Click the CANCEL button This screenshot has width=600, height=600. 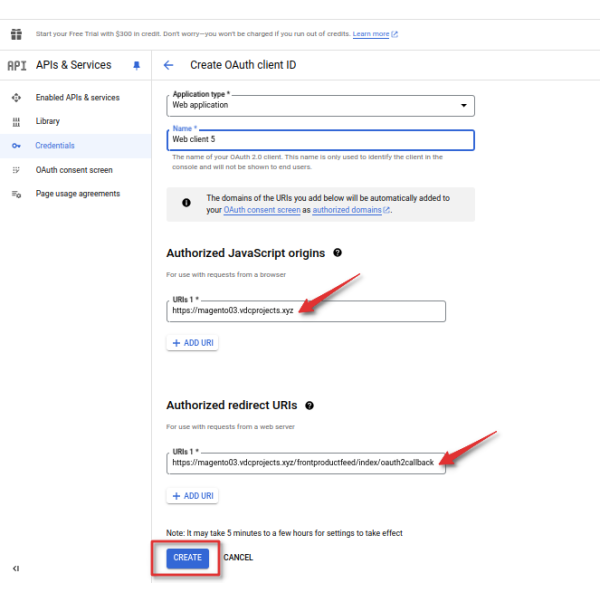(238, 558)
